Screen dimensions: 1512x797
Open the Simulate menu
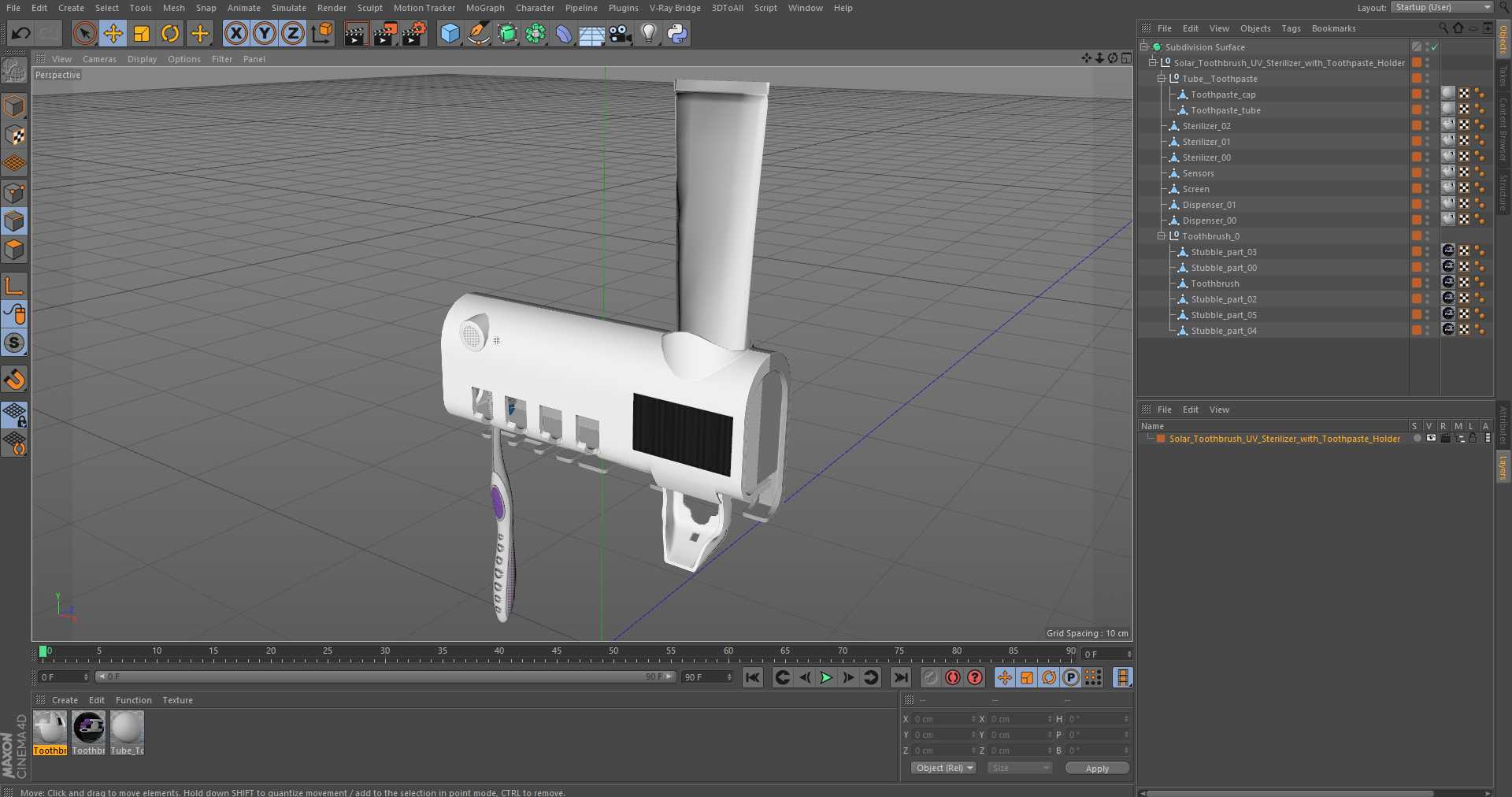(x=289, y=8)
